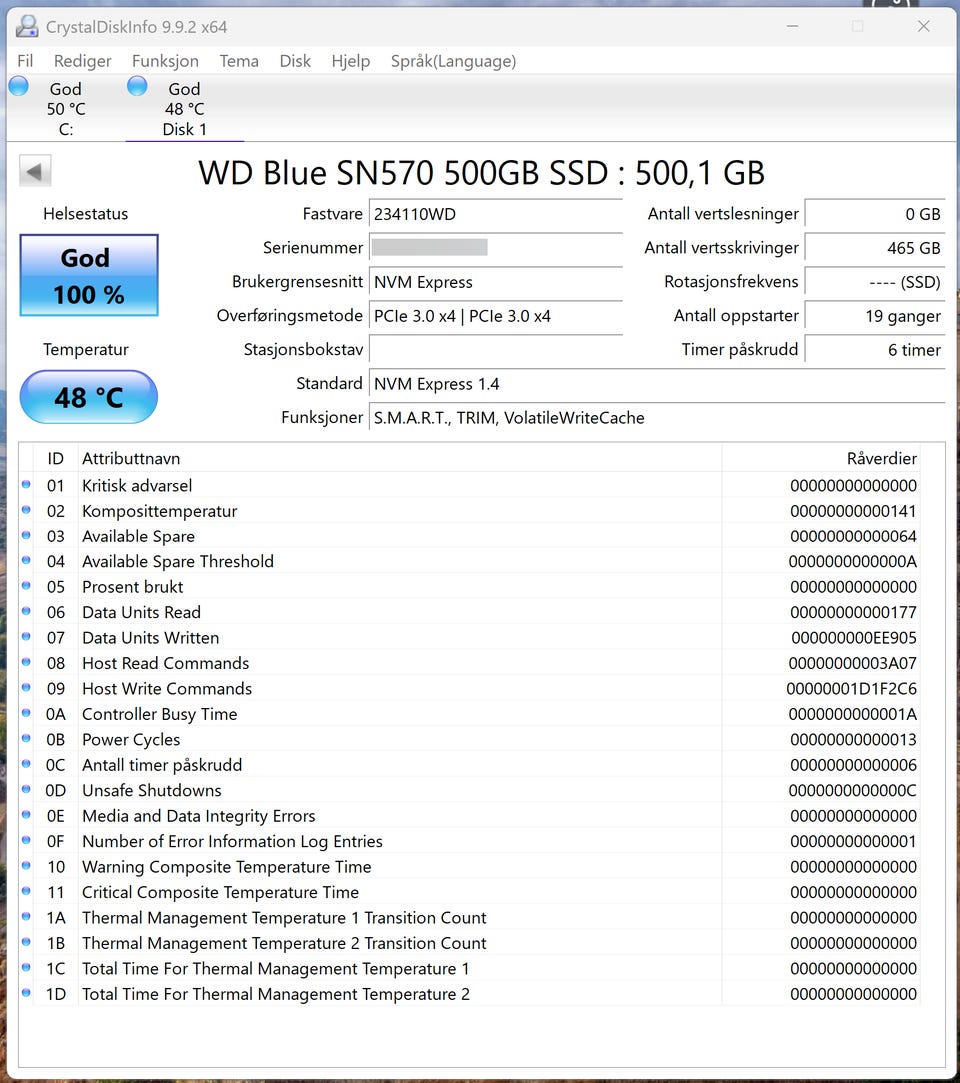Click Timer påskrudd value 6 timer
The height and width of the screenshot is (1083, 960).
click(x=875, y=349)
